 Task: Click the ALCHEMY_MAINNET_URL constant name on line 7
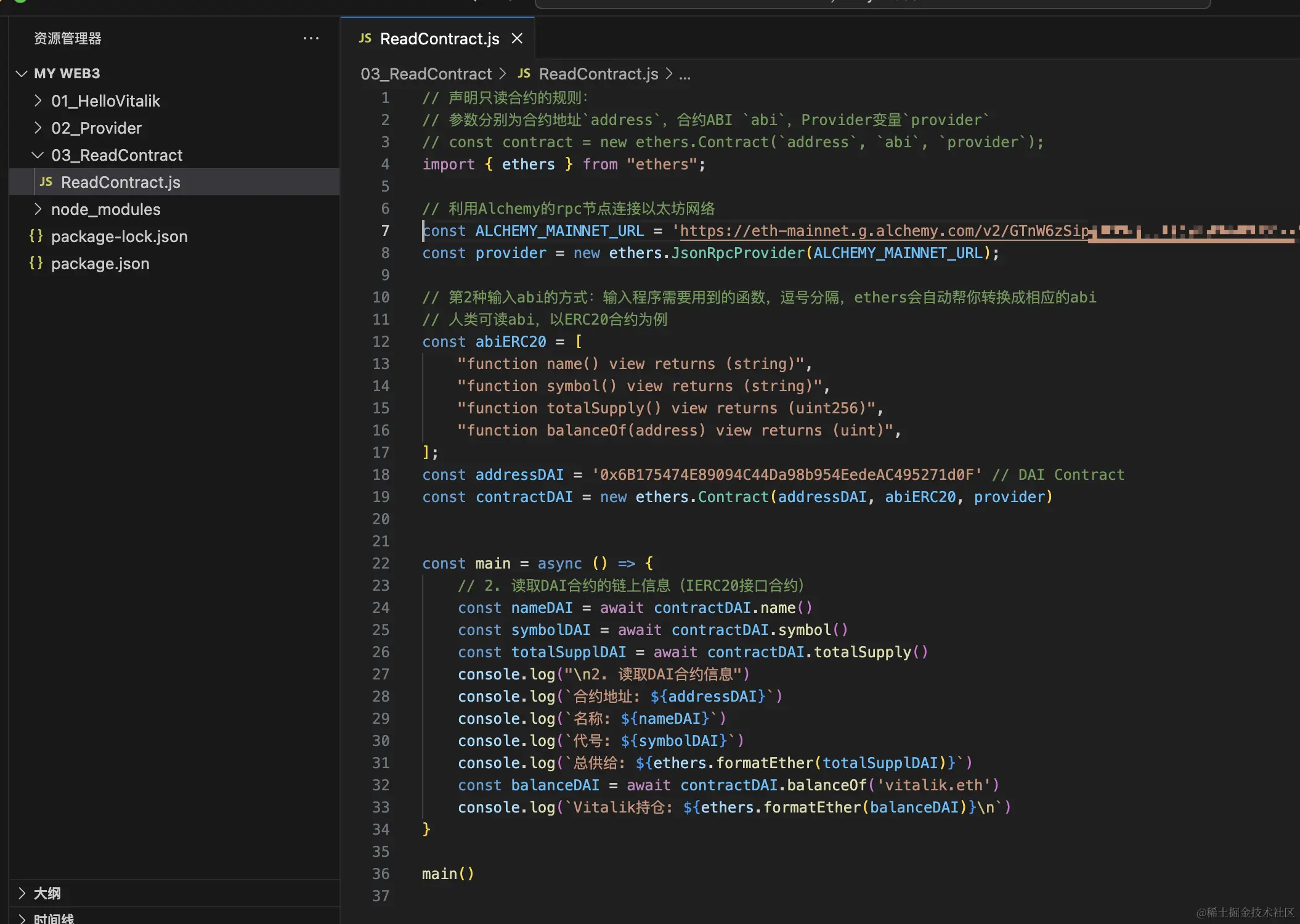click(559, 231)
